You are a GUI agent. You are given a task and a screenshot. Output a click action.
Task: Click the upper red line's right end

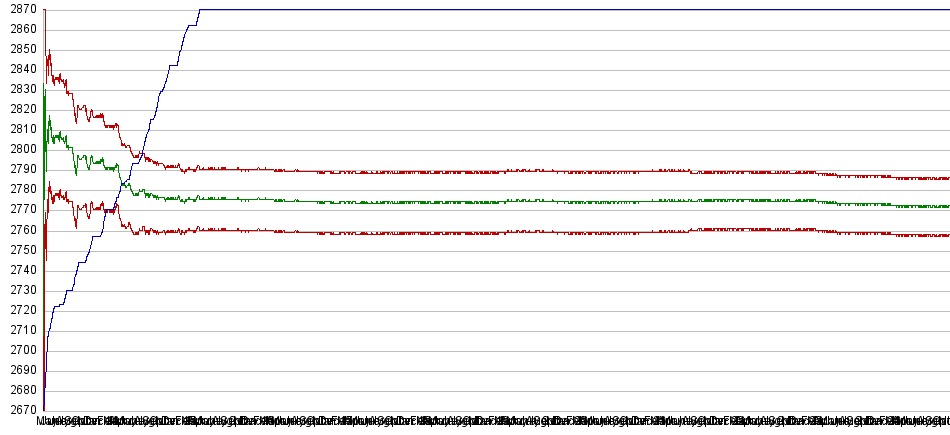click(946, 178)
